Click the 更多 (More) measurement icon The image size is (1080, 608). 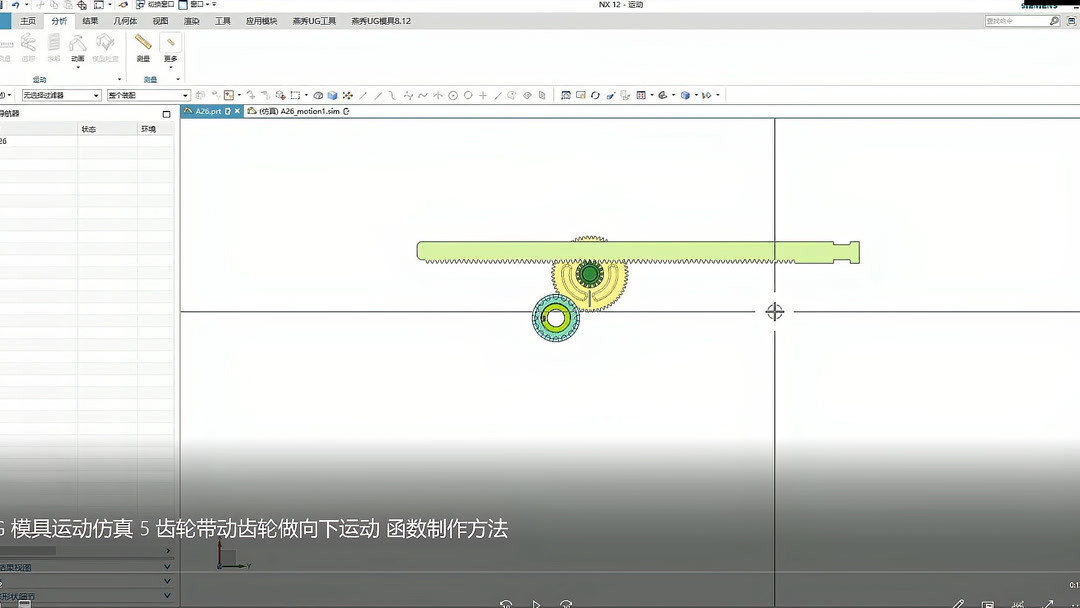pyautogui.click(x=170, y=45)
